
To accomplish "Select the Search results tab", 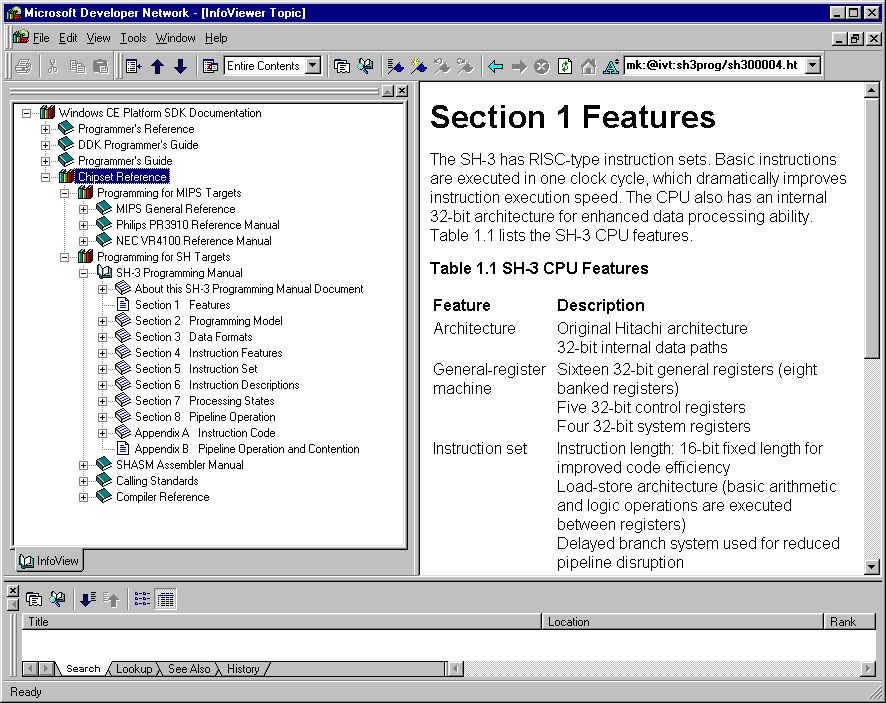I will click(83, 669).
